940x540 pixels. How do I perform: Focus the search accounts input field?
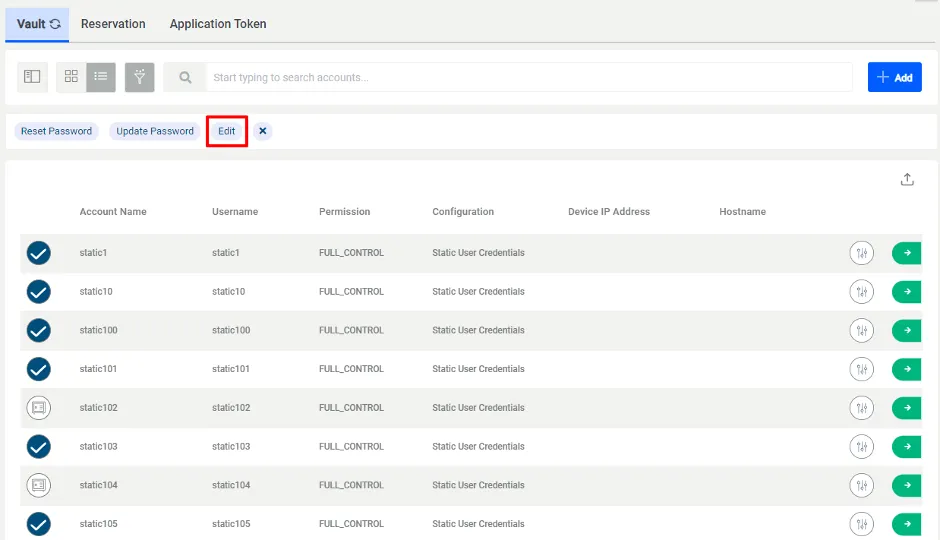[529, 77]
